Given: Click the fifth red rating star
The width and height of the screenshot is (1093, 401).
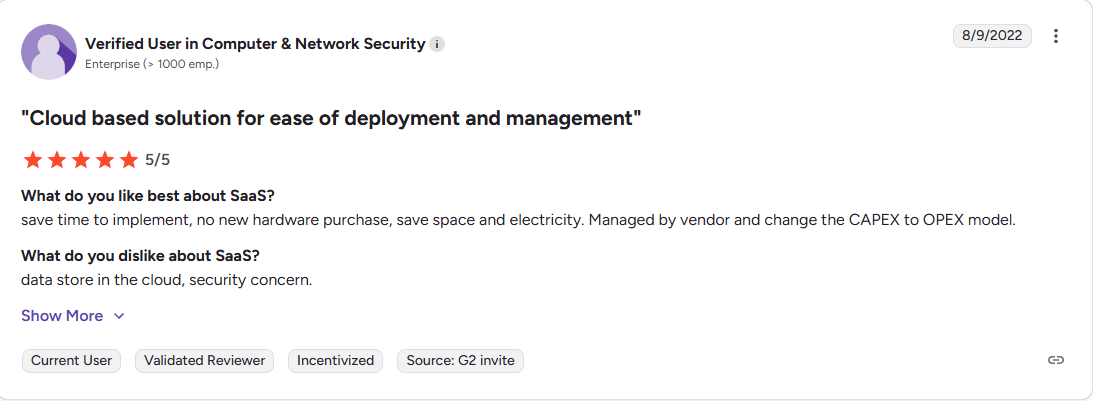Looking at the screenshot, I should tap(129, 160).
